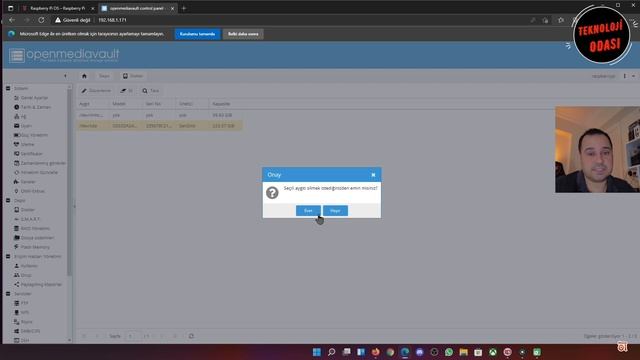The height and width of the screenshot is (360, 640).
Task: Open Paylaşılmış klasörler in sidebar
Action: tap(38, 284)
